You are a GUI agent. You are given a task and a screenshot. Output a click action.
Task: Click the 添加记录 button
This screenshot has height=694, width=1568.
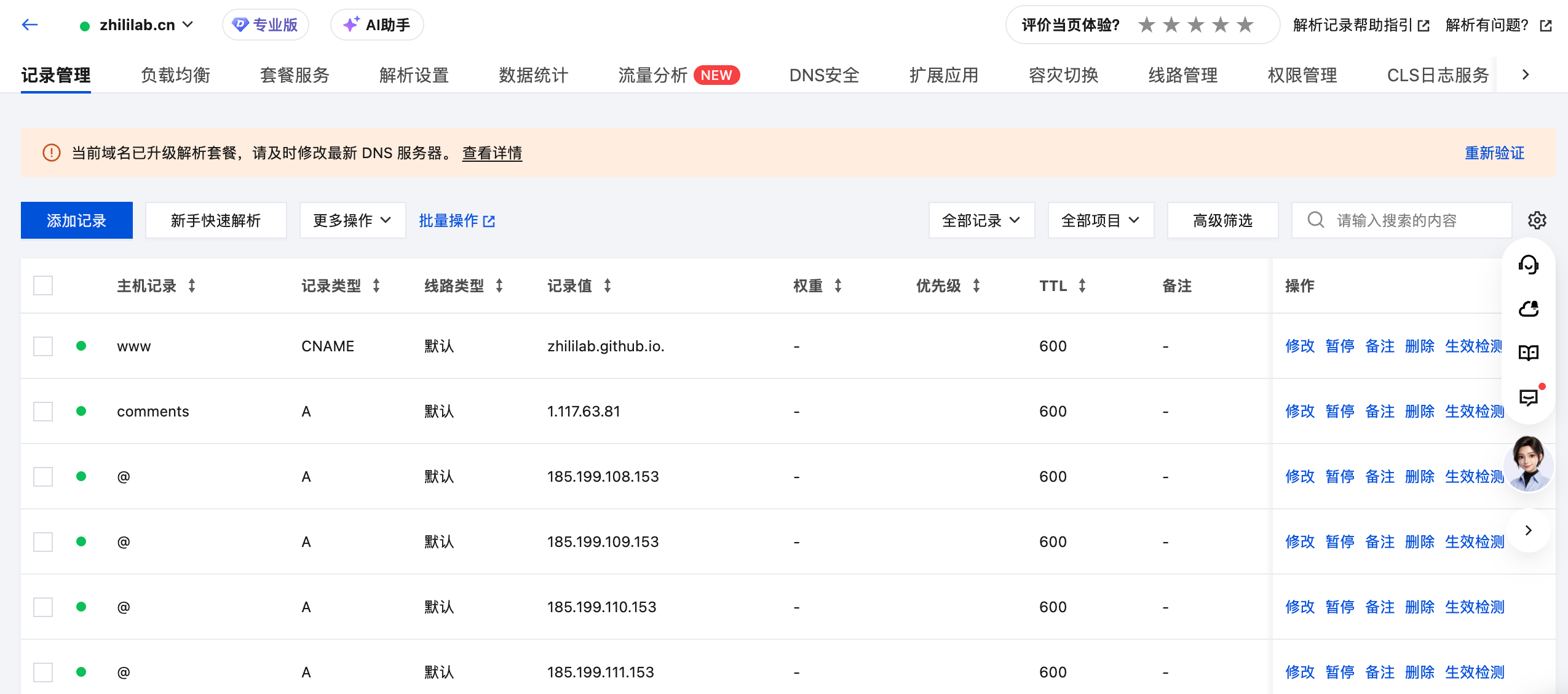pyautogui.click(x=77, y=220)
